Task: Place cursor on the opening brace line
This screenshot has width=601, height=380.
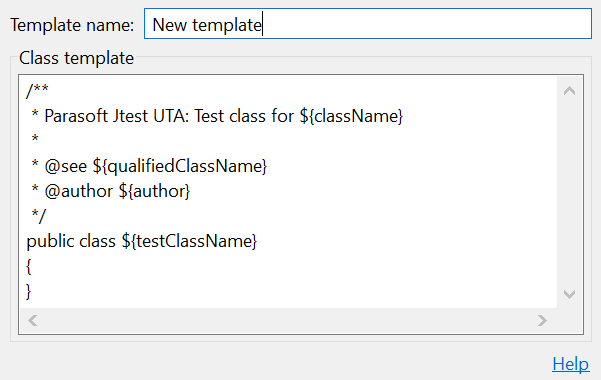Action: pyautogui.click(x=29, y=266)
